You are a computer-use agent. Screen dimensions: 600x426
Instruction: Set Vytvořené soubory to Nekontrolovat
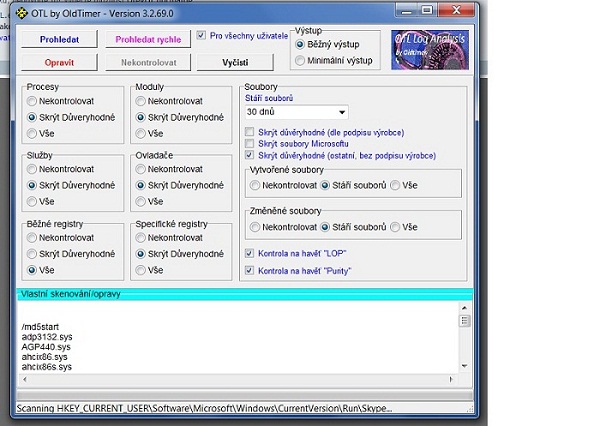click(254, 185)
